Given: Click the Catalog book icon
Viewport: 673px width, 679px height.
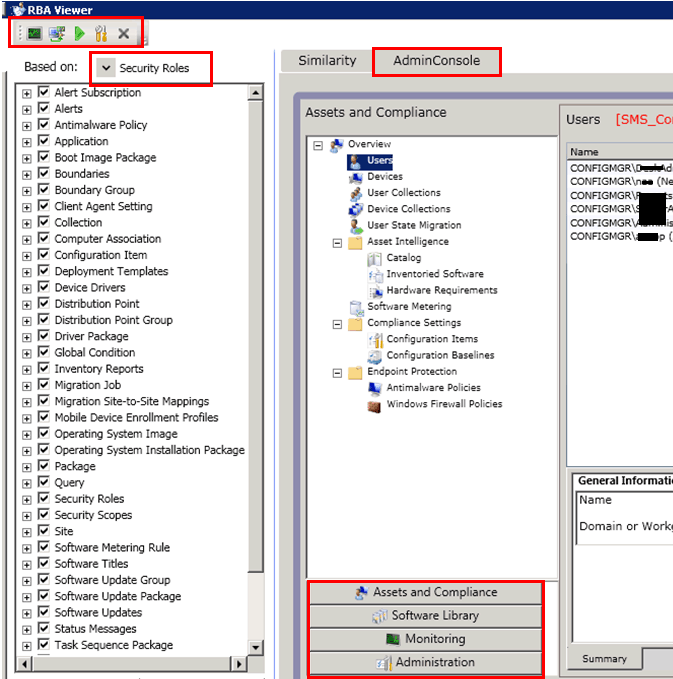Looking at the screenshot, I should (375, 259).
